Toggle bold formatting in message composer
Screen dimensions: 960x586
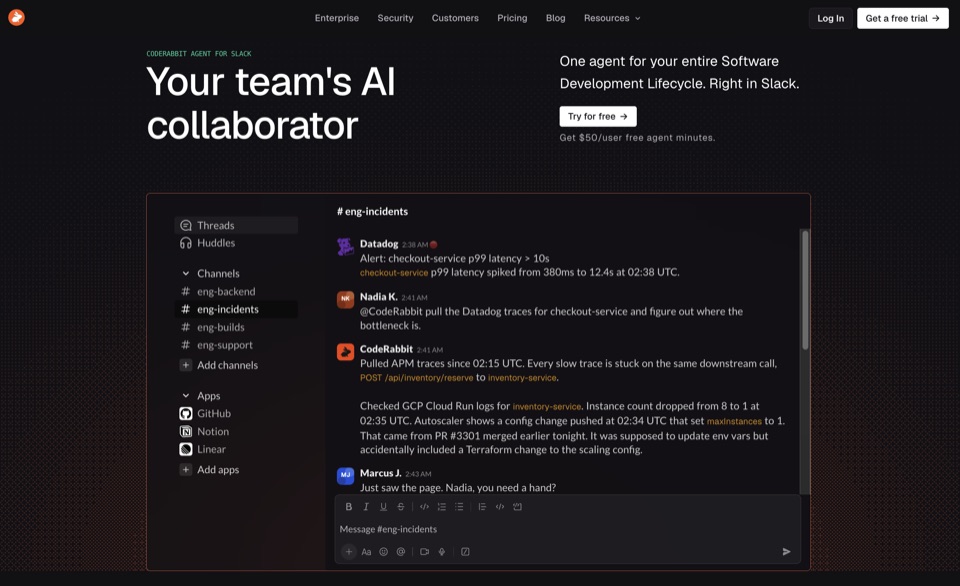tap(348, 506)
